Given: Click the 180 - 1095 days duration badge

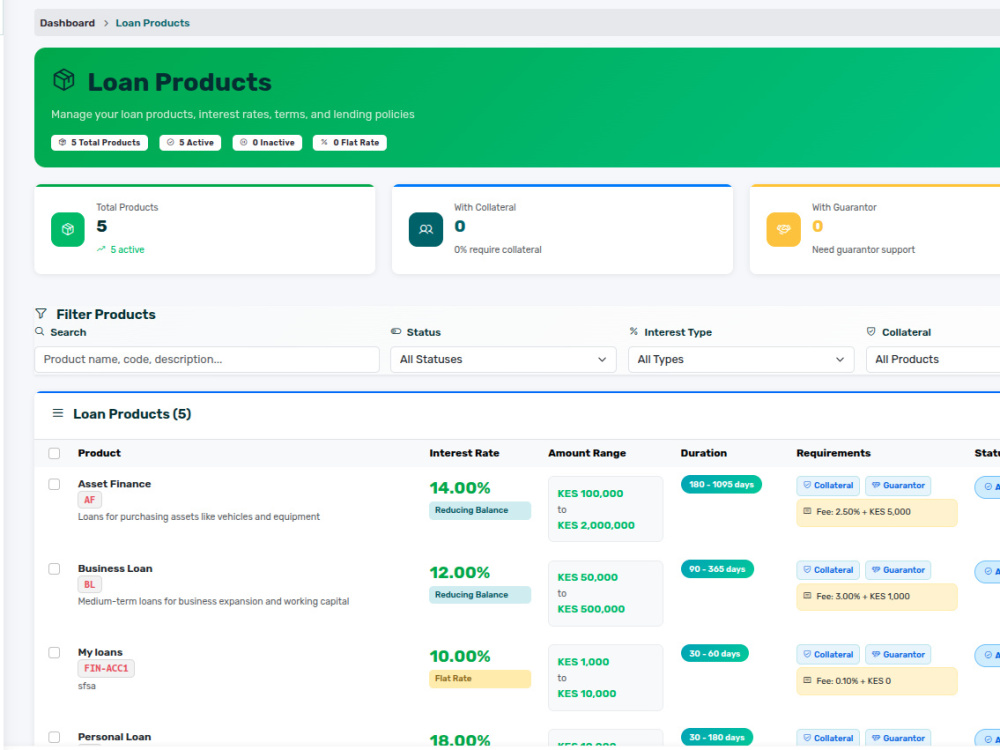Looking at the screenshot, I should point(721,485).
